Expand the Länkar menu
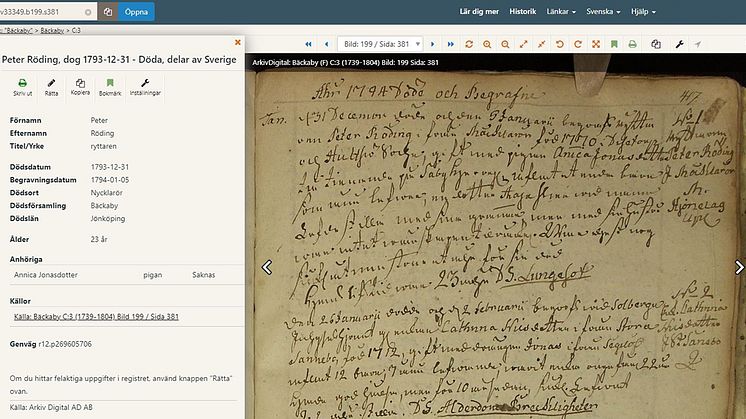Image resolution: width=746 pixels, height=419 pixels. (x=561, y=11)
